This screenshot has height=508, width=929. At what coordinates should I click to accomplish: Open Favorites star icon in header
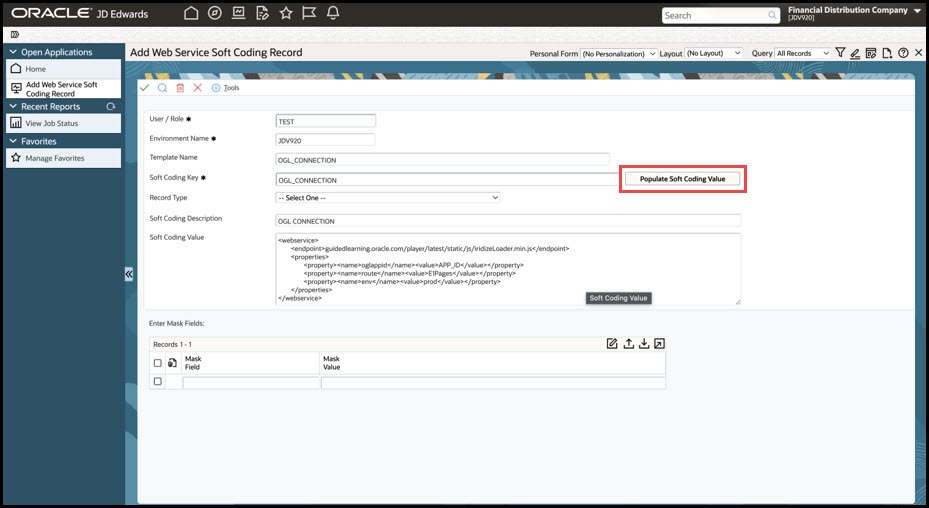286,13
